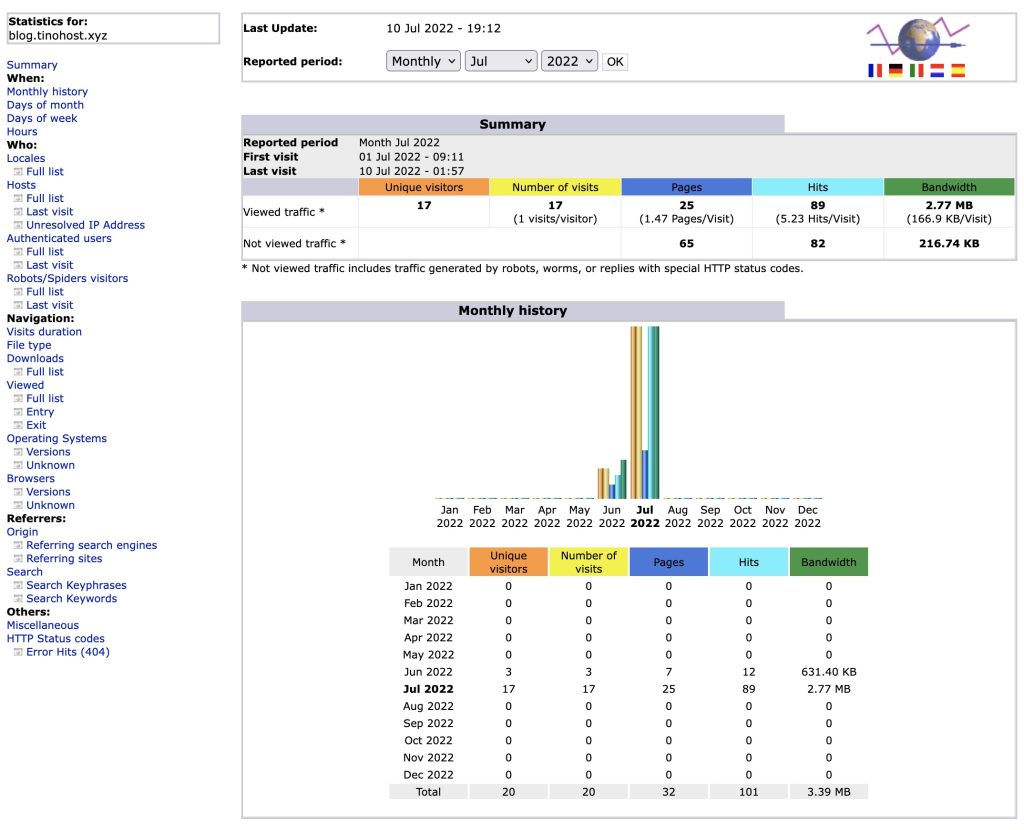Open the Authenticated users link
This screenshot has height=830, width=1024.
pyautogui.click(x=59, y=238)
